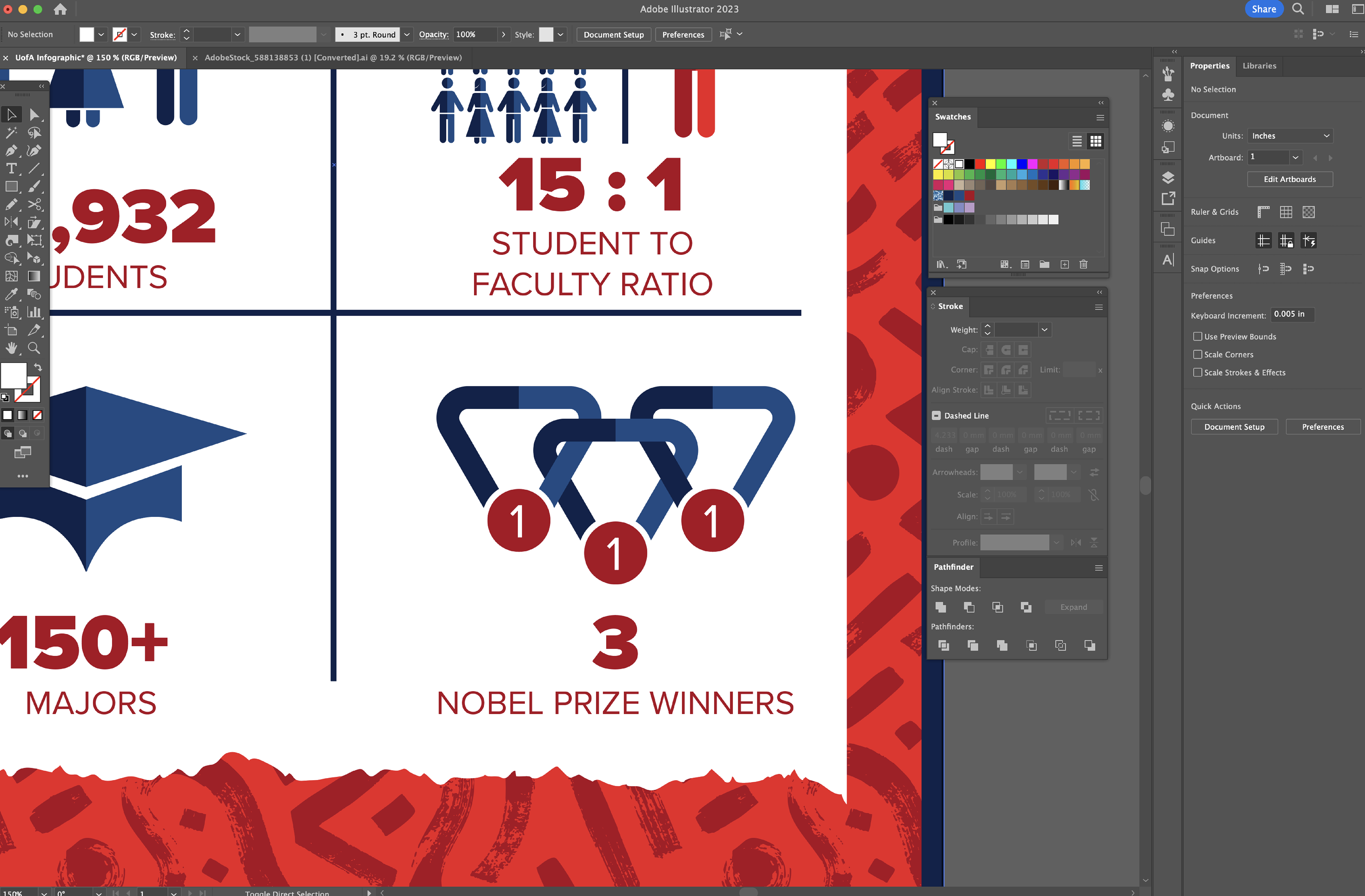Select the Pen tool
The width and height of the screenshot is (1365, 896).
click(11, 151)
